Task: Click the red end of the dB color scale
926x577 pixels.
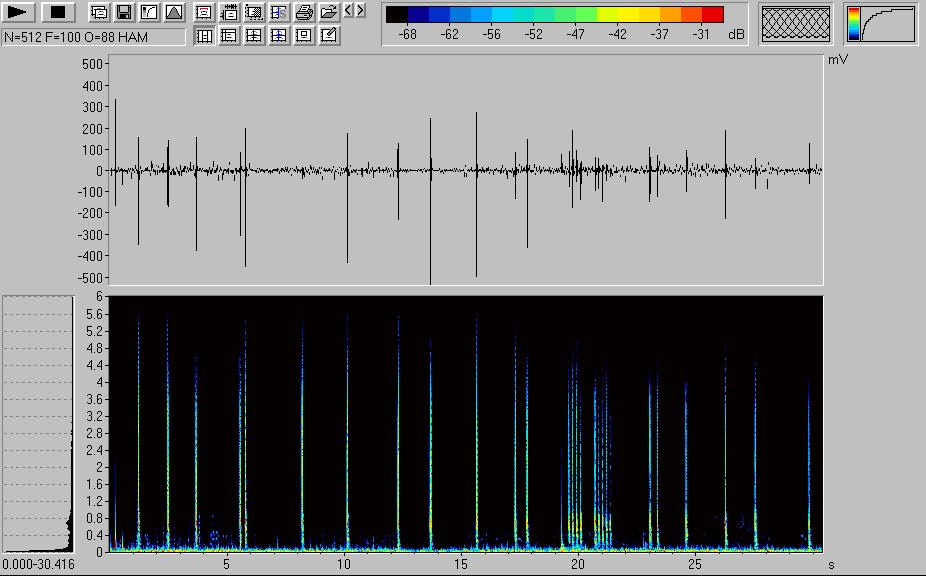Action: (x=713, y=15)
